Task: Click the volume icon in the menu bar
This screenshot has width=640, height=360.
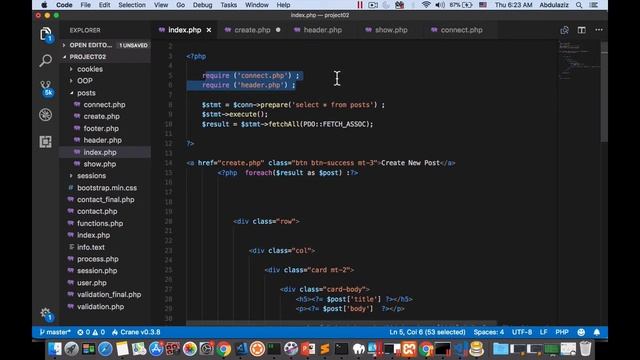Action: pyautogui.click(x=440, y=5)
